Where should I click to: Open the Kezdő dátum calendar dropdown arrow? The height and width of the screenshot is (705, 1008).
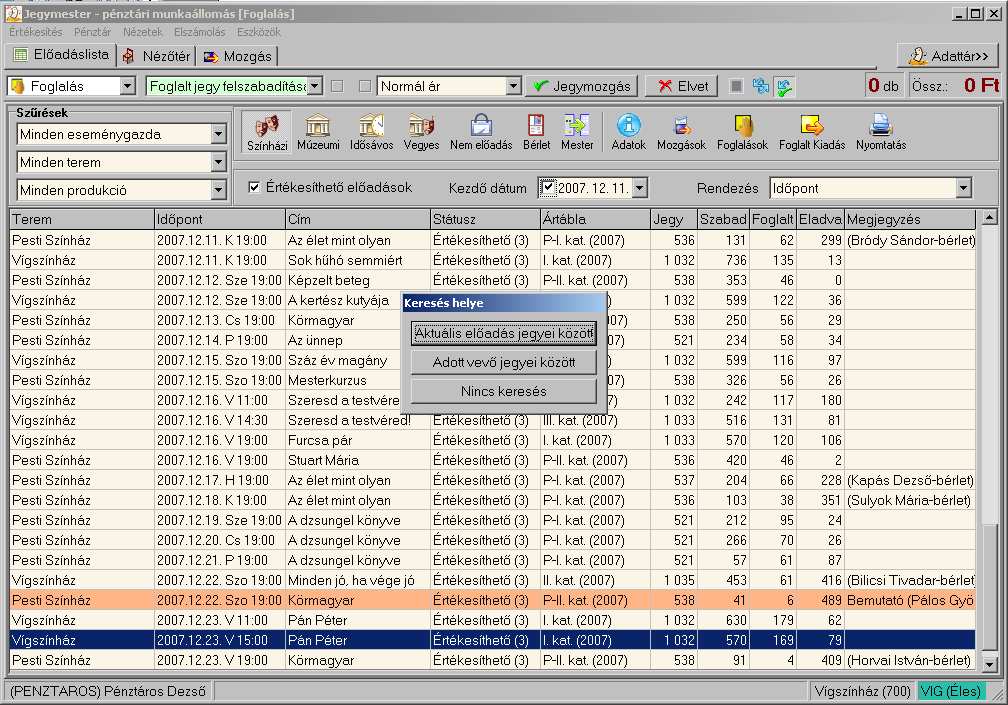click(x=639, y=188)
